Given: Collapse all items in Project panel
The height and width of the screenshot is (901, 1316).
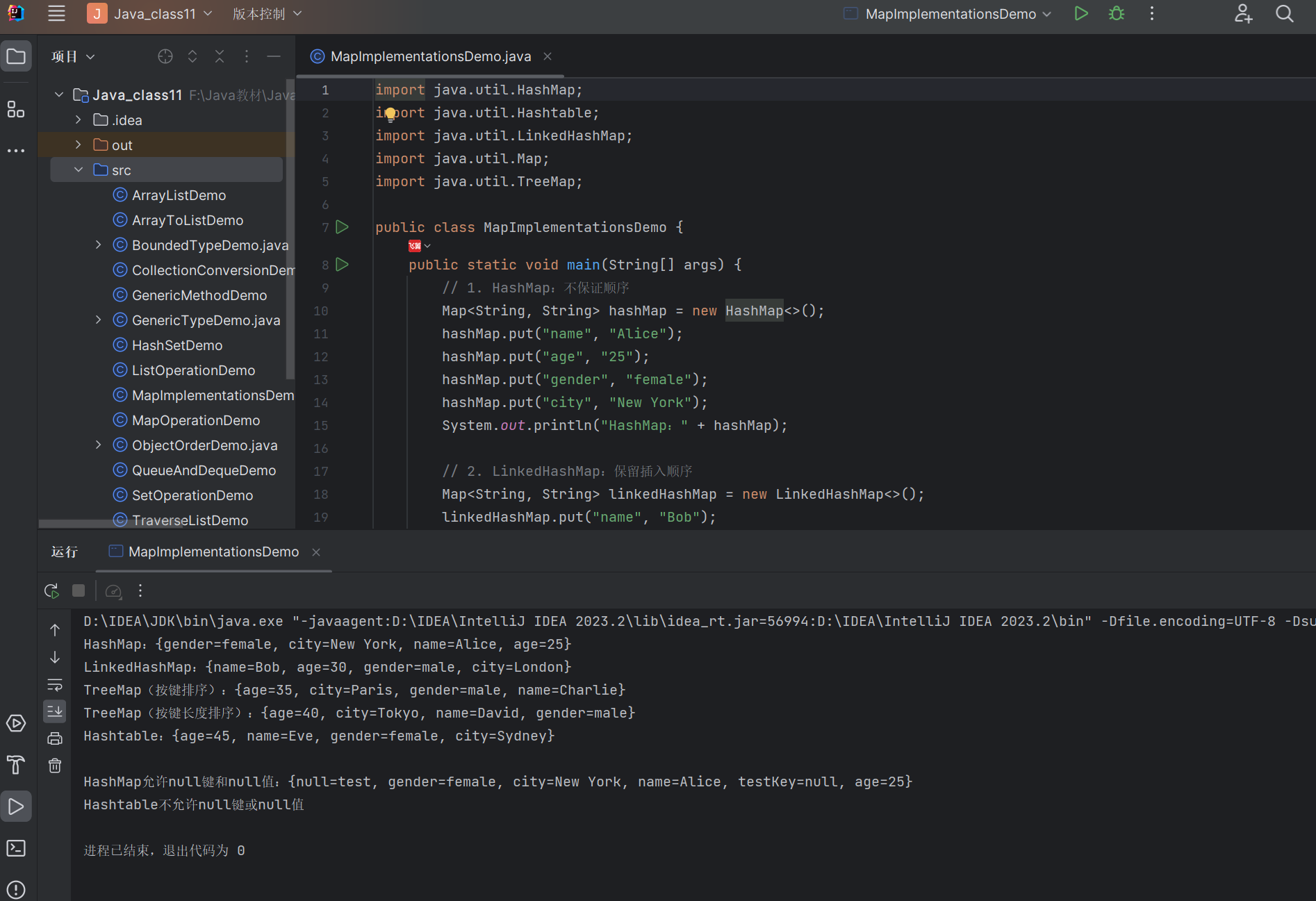Looking at the screenshot, I should [x=220, y=56].
